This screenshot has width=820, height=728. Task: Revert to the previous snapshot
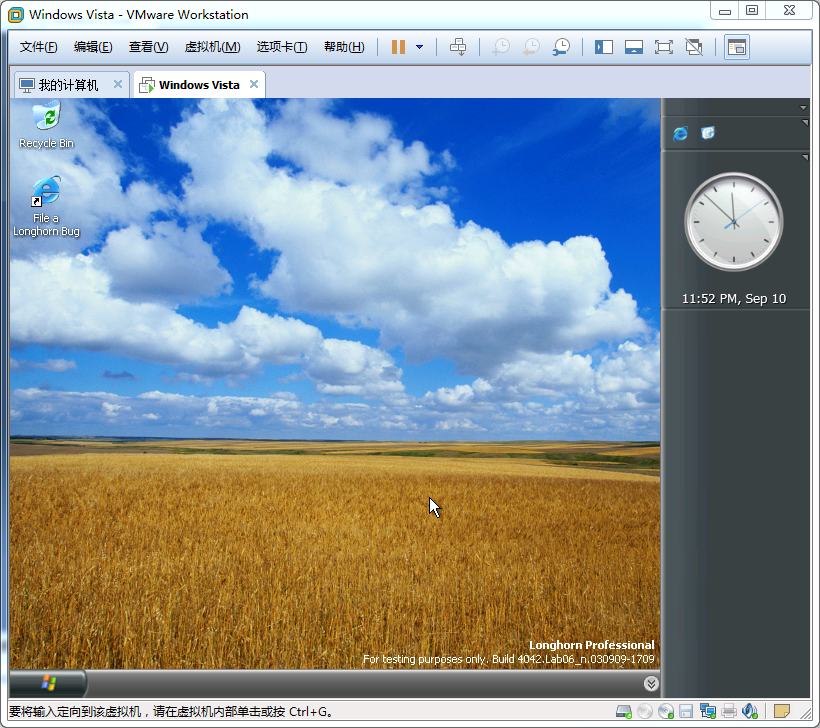531,47
